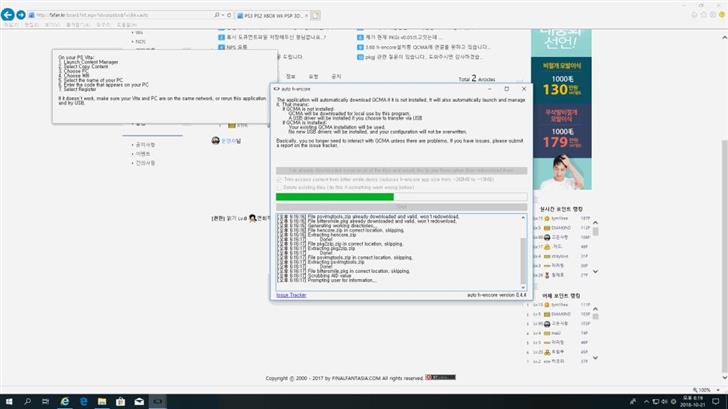728x409 pixels.
Task: Click the 'Prompting user for information' log line
Action: click(x=341, y=280)
